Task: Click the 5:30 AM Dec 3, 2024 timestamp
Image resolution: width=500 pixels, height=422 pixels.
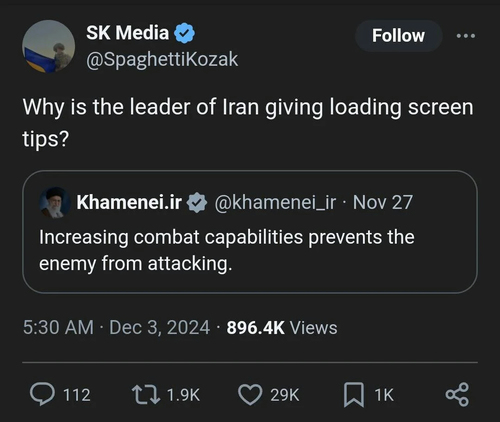Action: [116, 327]
